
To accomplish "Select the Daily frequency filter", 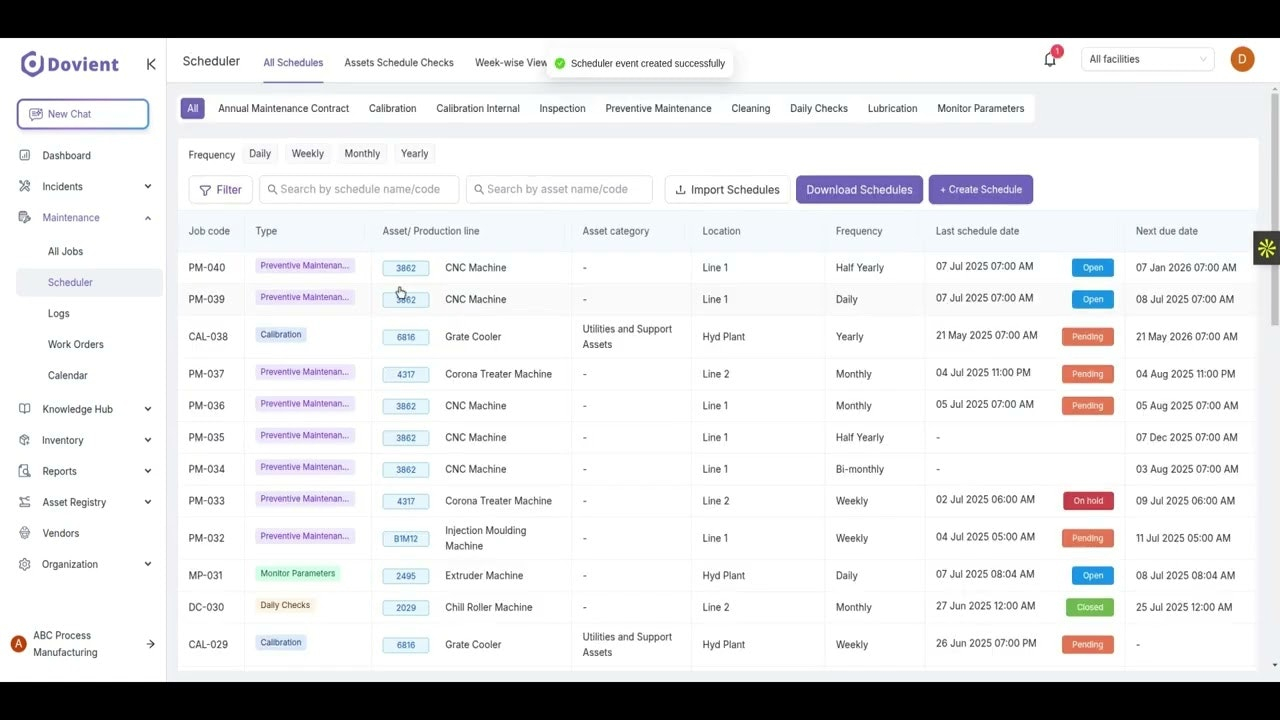I will click(260, 154).
